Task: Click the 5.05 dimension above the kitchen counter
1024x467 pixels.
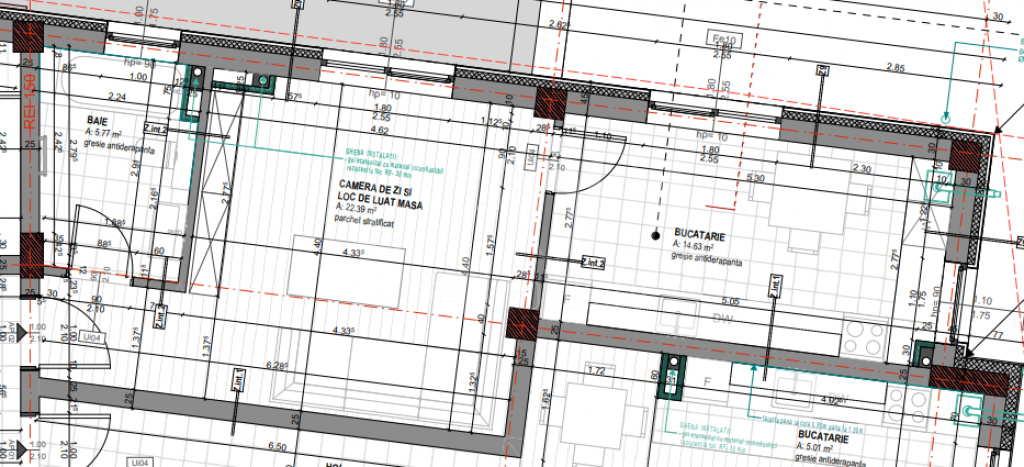Action: 729,299
